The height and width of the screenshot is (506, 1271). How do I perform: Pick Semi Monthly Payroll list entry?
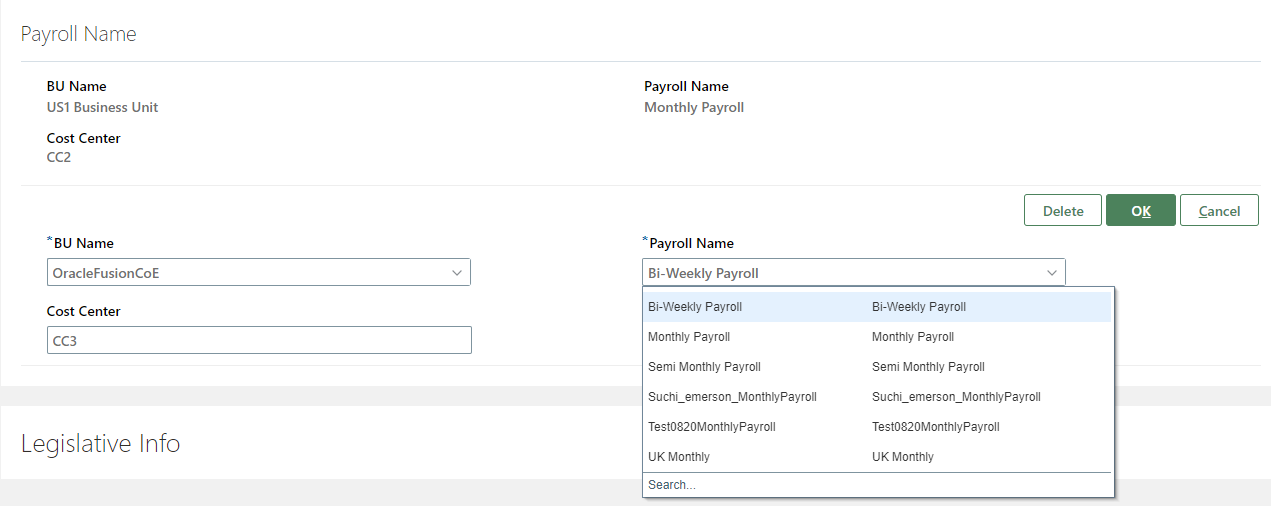[704, 367]
